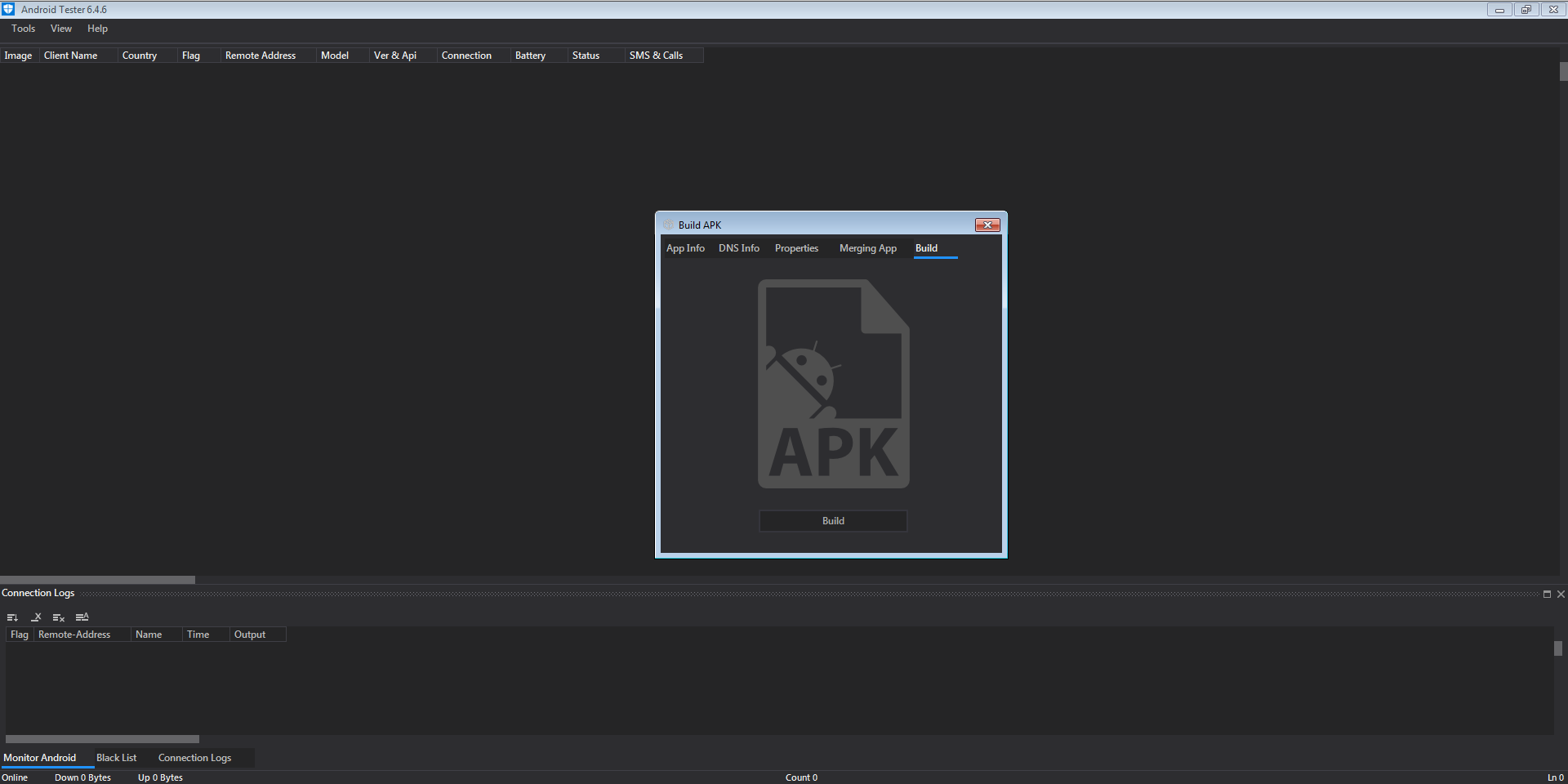Minimize the Android Tester window

pos(1499,10)
